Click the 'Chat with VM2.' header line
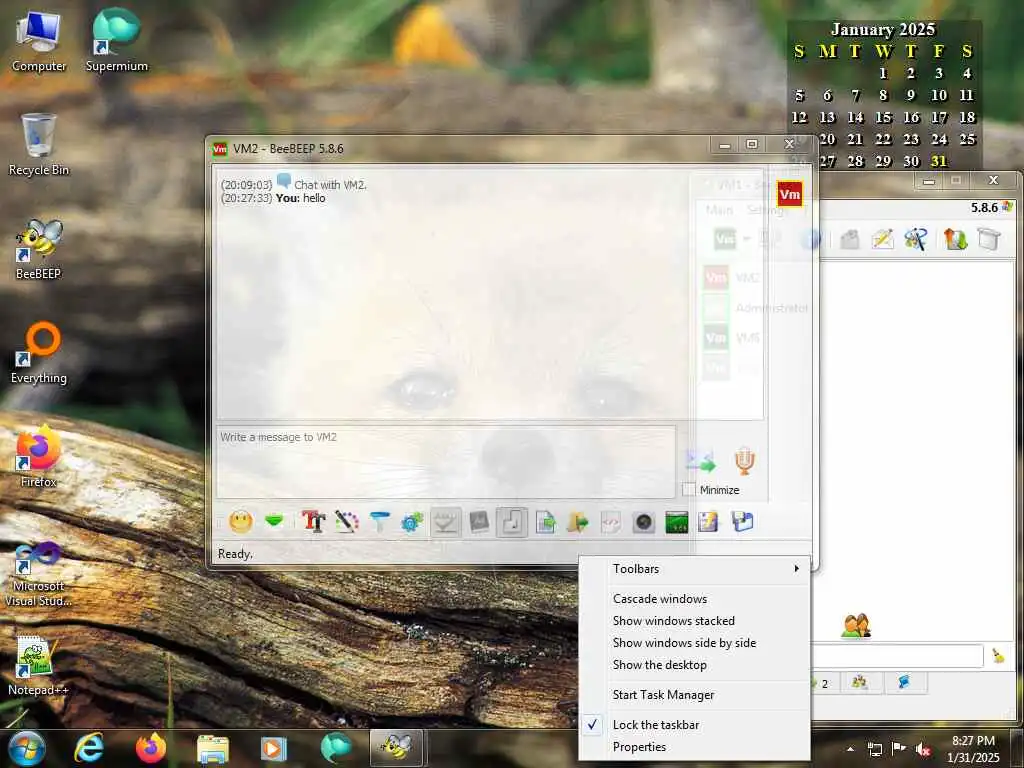This screenshot has width=1024, height=768. [x=330, y=185]
